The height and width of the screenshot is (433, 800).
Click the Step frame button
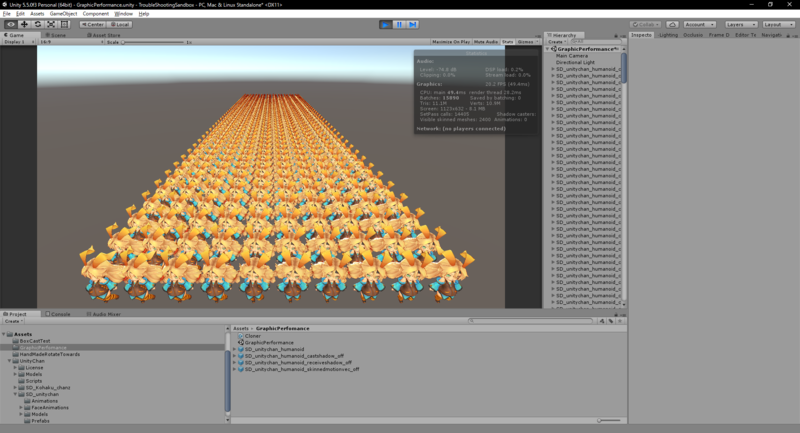coord(413,24)
